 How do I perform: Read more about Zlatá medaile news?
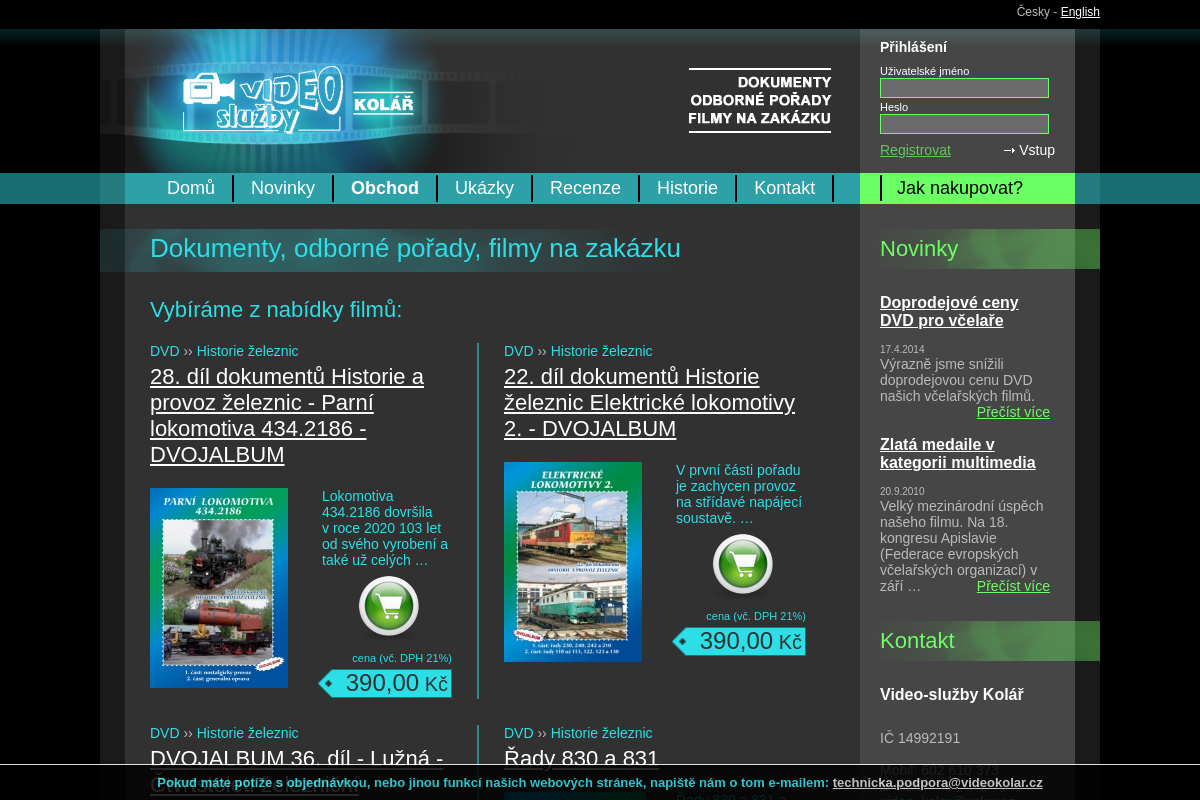(x=1013, y=586)
